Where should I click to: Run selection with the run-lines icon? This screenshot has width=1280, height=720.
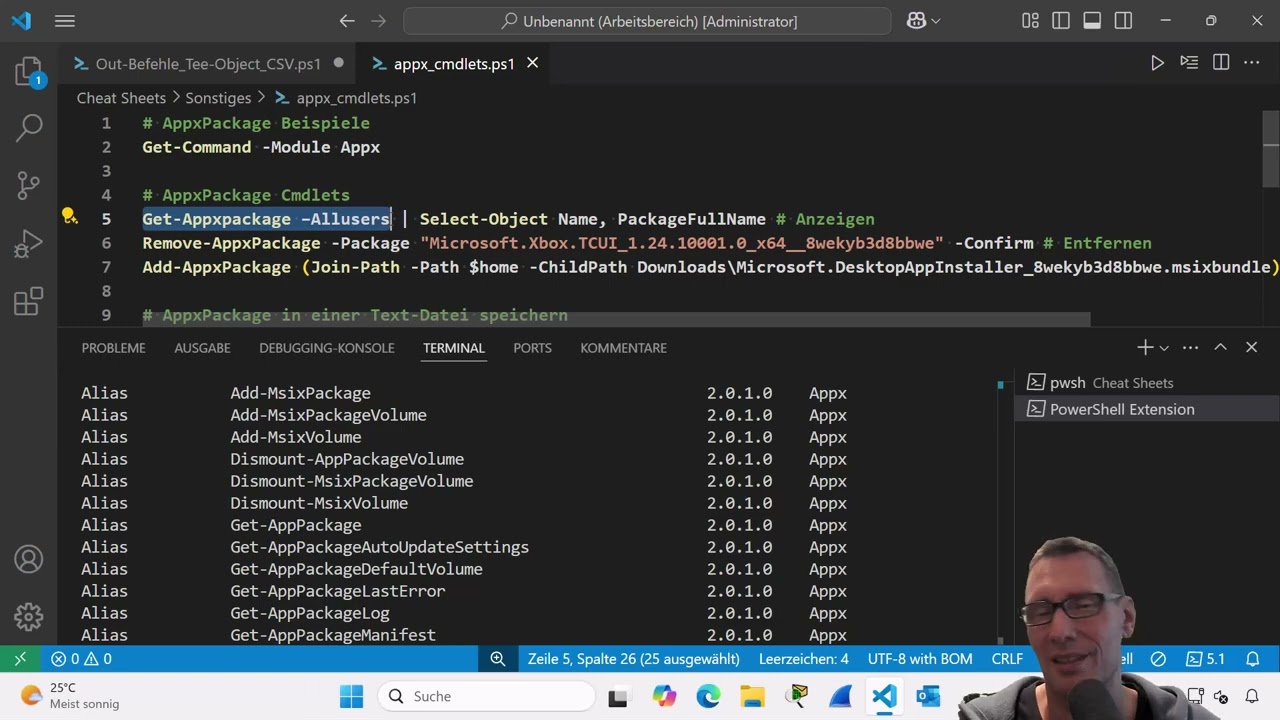point(1189,63)
